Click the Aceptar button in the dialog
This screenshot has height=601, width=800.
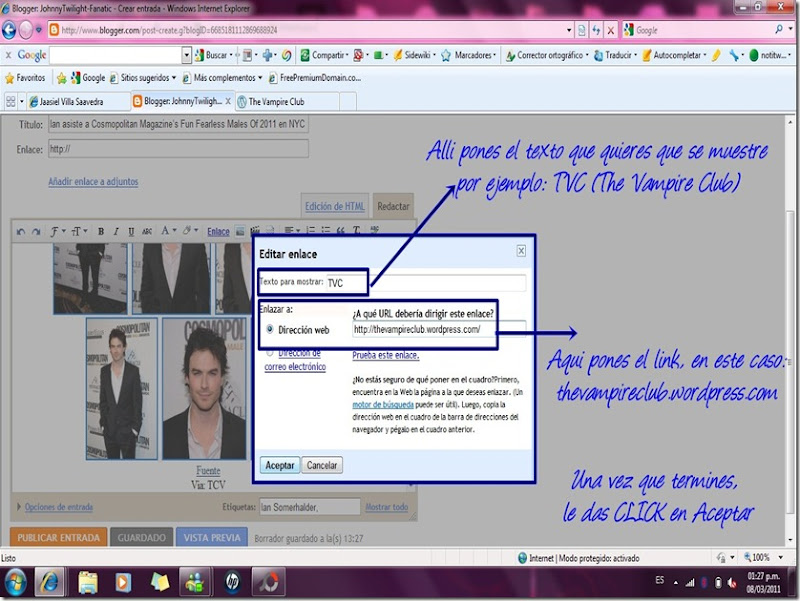pos(280,465)
